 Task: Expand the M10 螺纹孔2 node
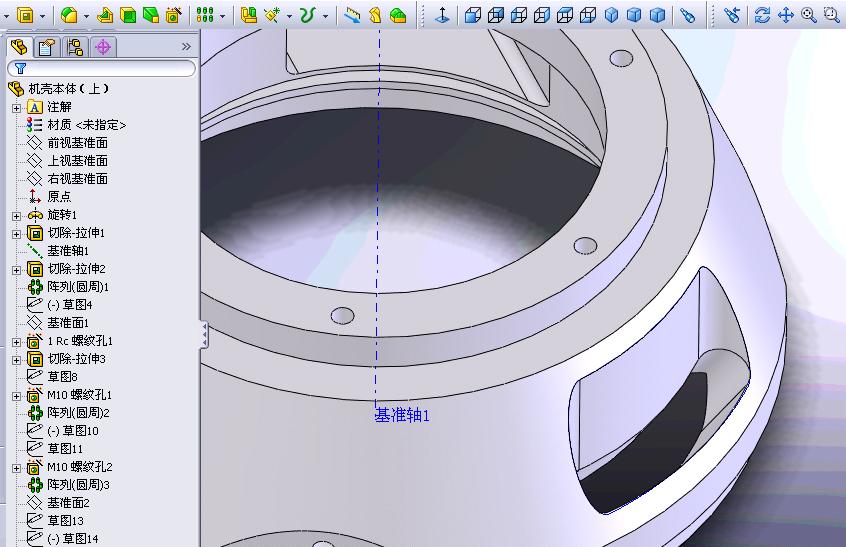coord(16,468)
